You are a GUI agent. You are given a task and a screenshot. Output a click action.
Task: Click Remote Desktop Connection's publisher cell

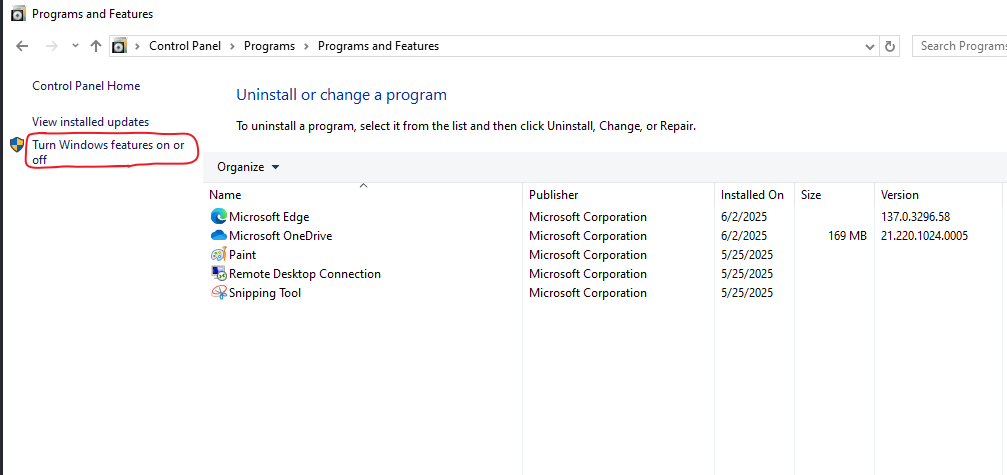[x=588, y=274]
